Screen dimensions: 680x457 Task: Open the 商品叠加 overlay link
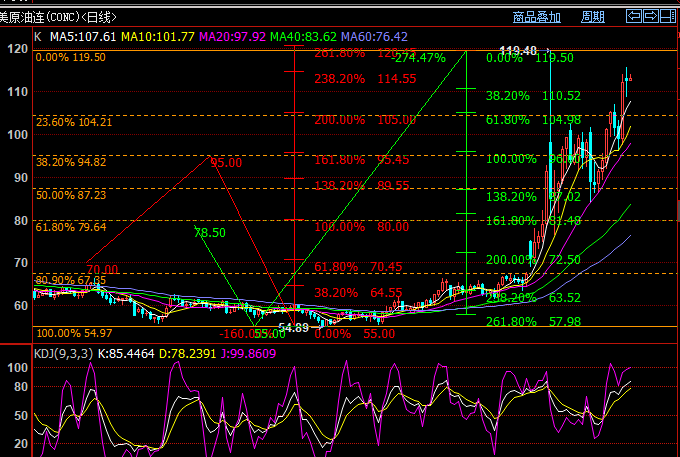point(536,17)
